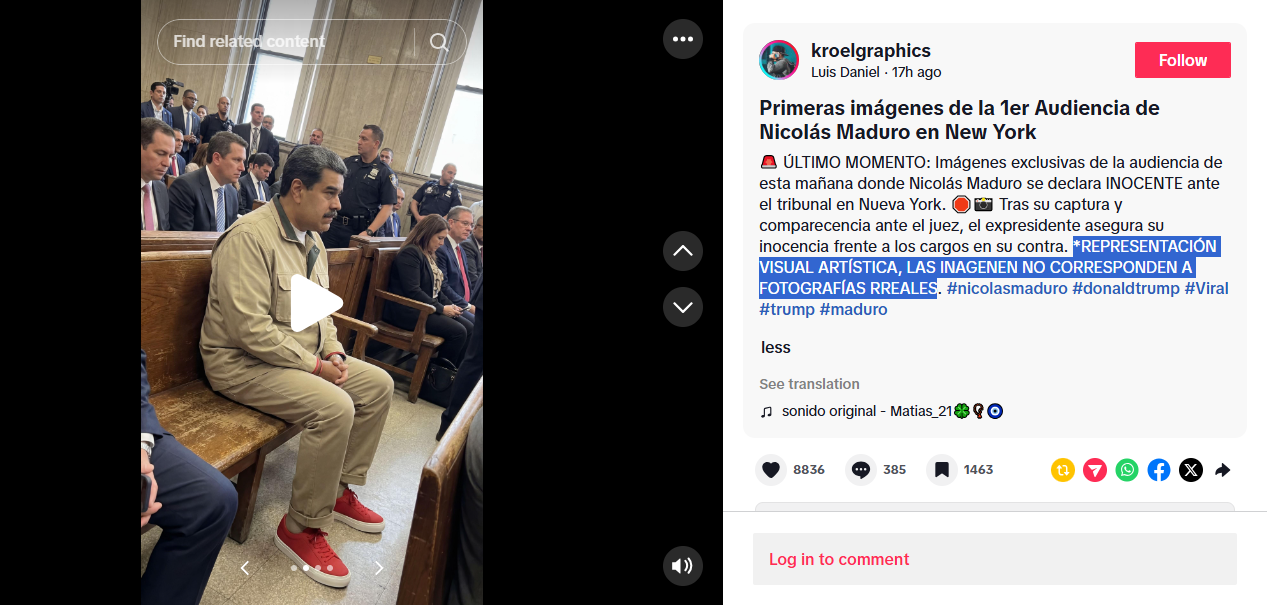Share the video to WhatsApp
The image size is (1267, 605).
point(1127,470)
